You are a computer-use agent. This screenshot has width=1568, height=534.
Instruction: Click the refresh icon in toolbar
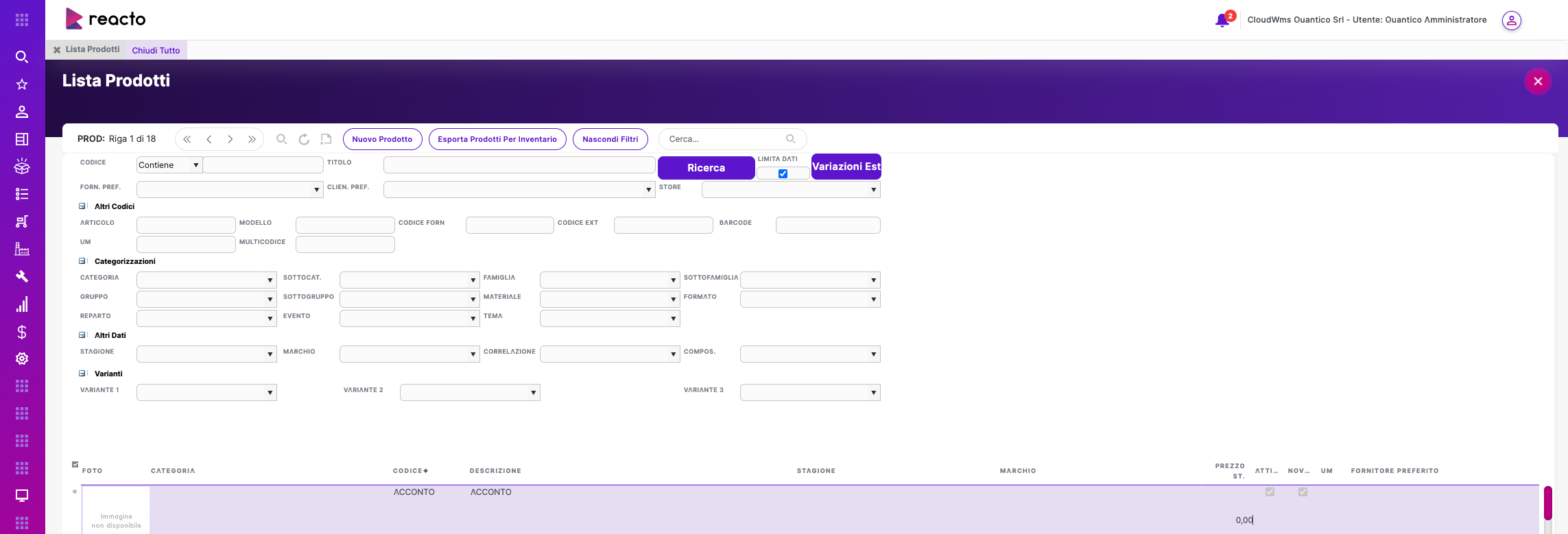(304, 139)
